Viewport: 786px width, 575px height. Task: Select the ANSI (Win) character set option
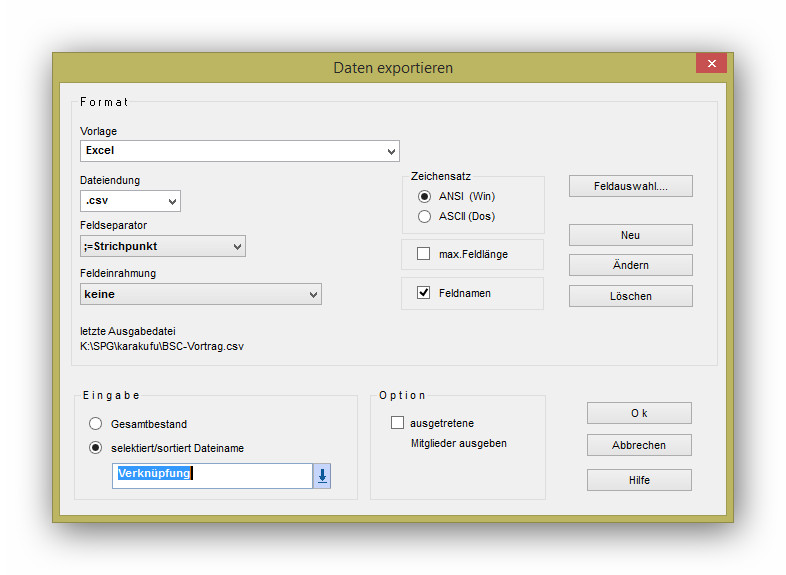[x=425, y=196]
